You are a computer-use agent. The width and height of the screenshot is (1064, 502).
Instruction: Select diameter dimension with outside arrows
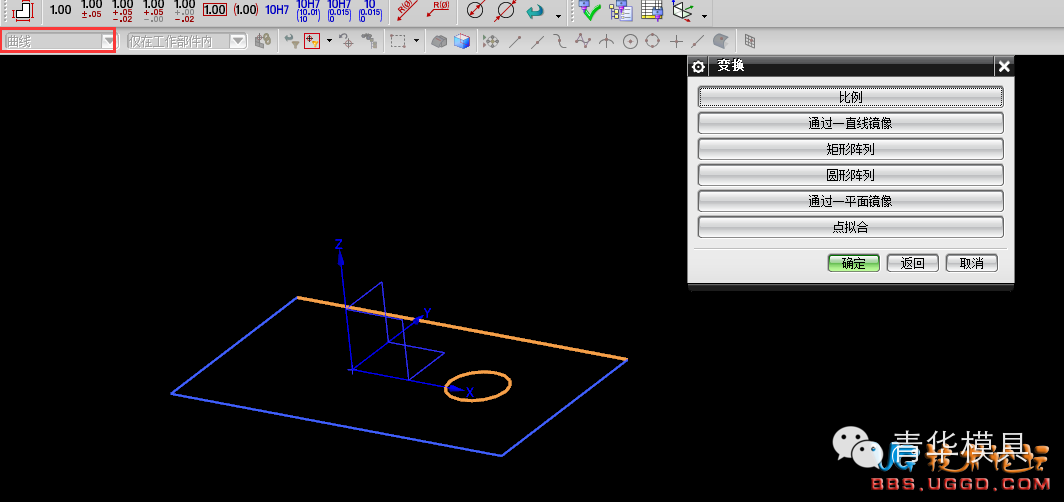(506, 9)
